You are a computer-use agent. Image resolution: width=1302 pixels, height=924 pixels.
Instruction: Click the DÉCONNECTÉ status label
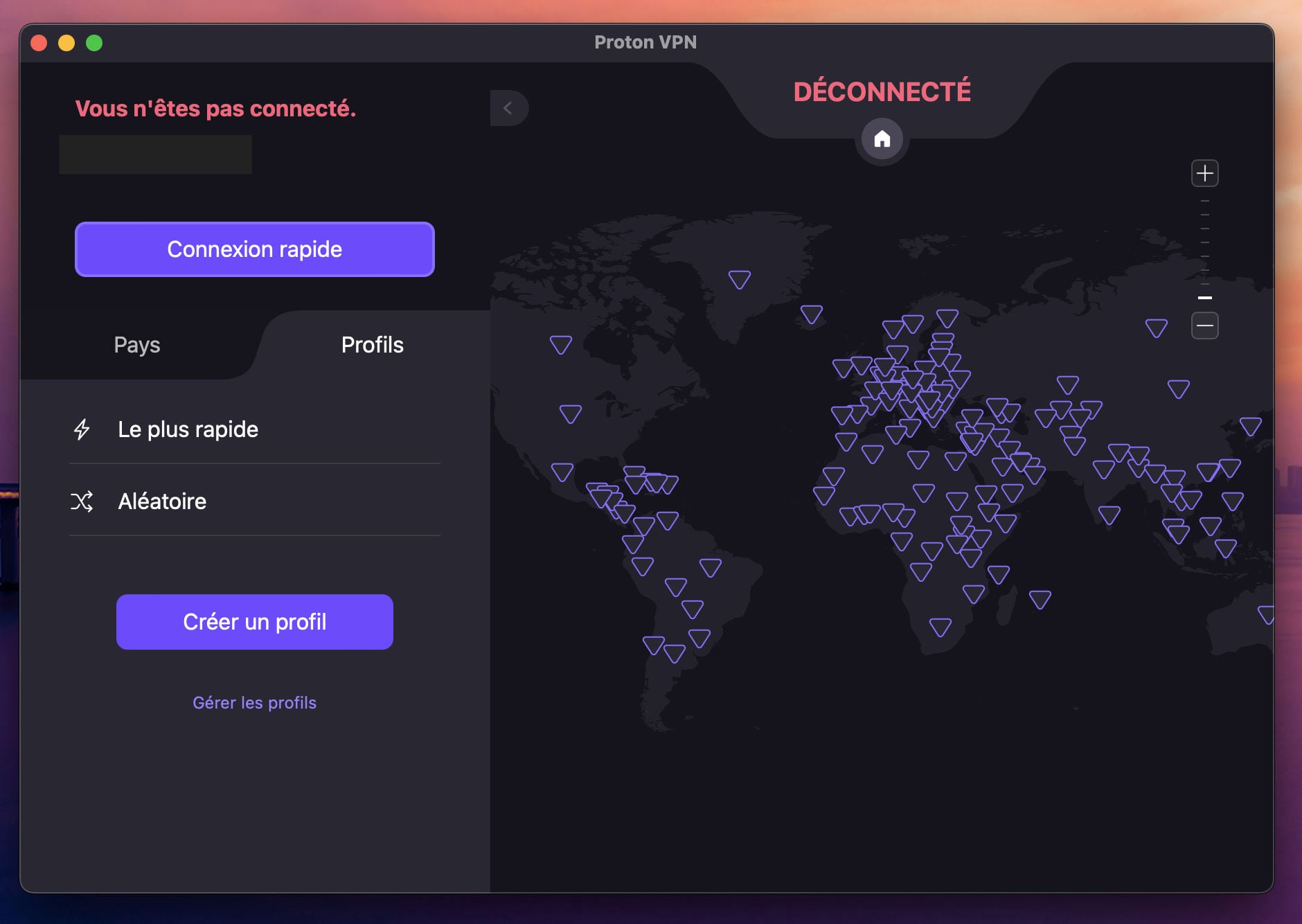[882, 91]
